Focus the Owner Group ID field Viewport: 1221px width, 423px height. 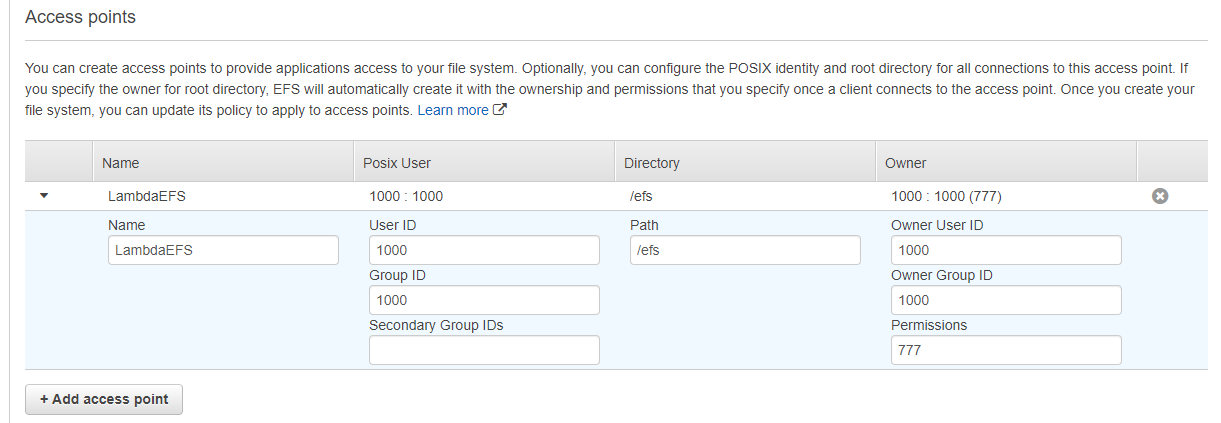click(1006, 300)
